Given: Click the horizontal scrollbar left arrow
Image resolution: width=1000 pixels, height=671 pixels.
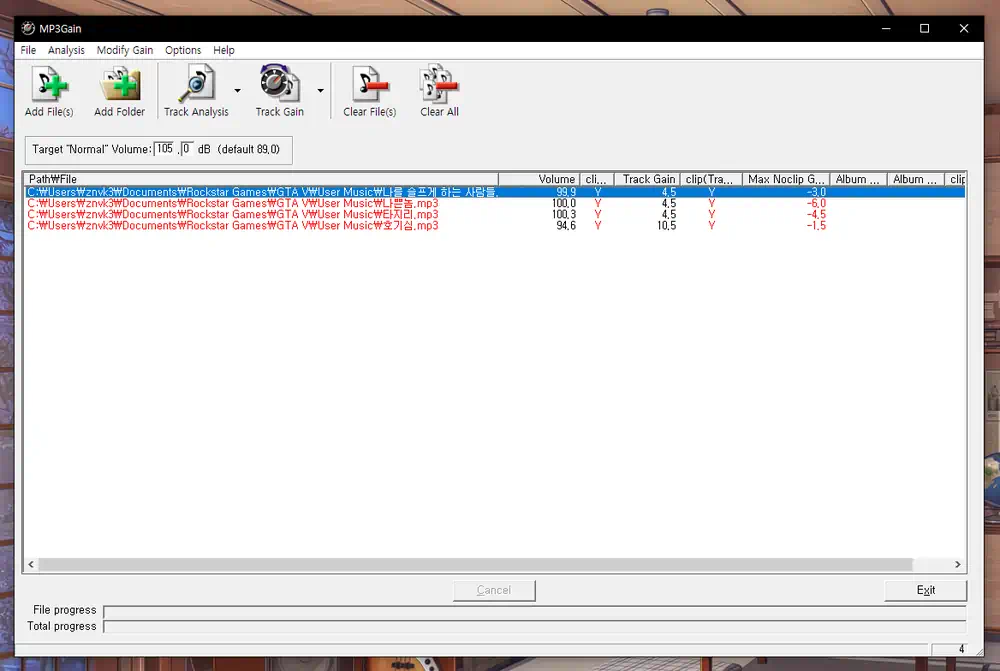Looking at the screenshot, I should point(31,564).
